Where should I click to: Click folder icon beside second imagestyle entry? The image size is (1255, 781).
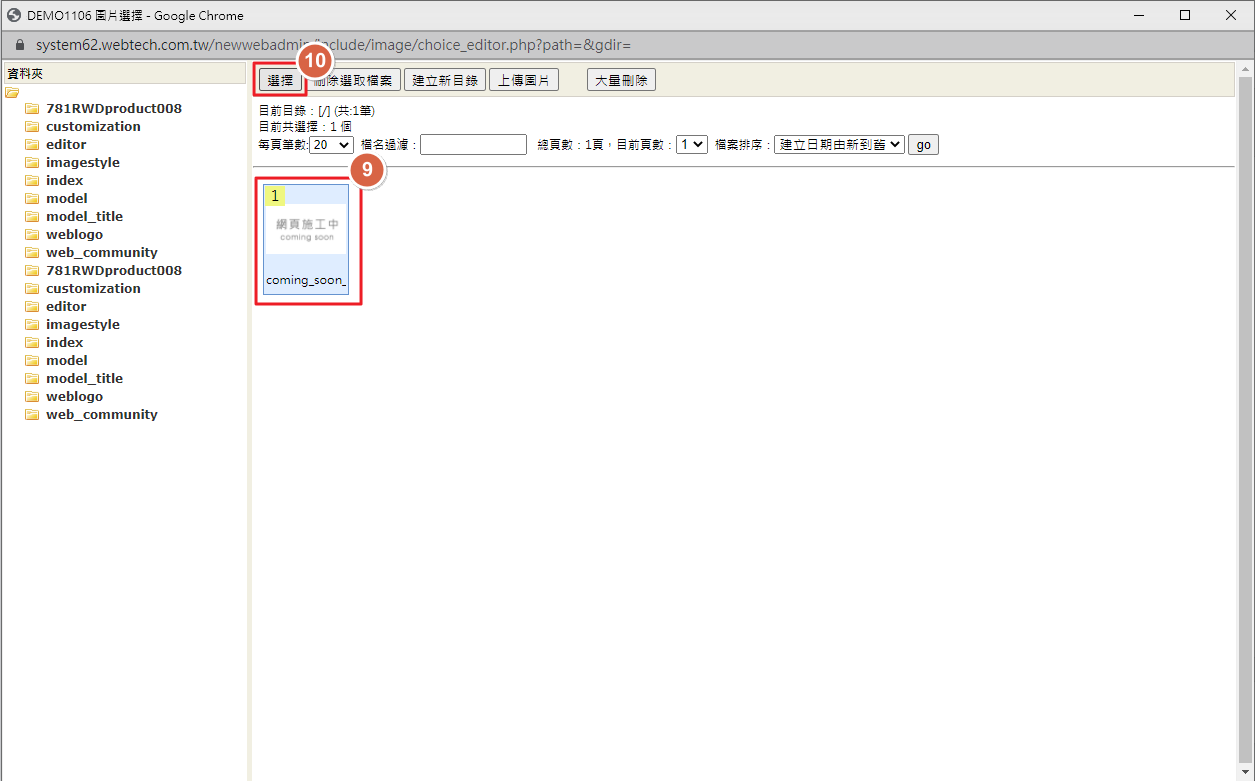[32, 325]
